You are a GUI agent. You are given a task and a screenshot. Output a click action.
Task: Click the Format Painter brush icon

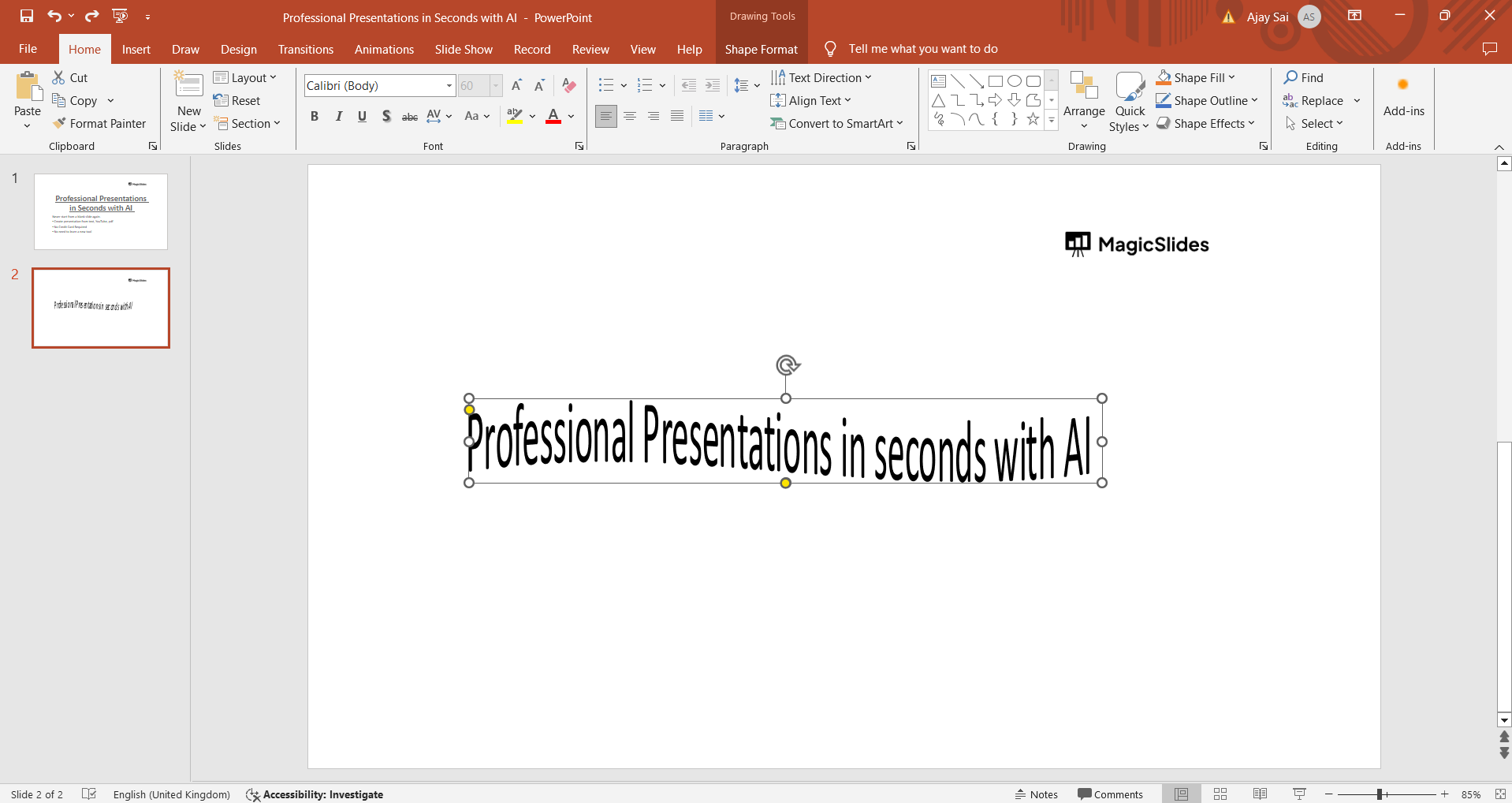pyautogui.click(x=59, y=123)
